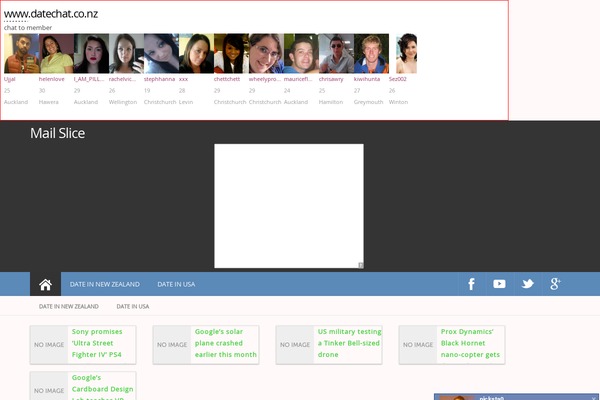Open Google's Cardboard Design article
This screenshot has height=400, width=600.
click(x=103, y=387)
